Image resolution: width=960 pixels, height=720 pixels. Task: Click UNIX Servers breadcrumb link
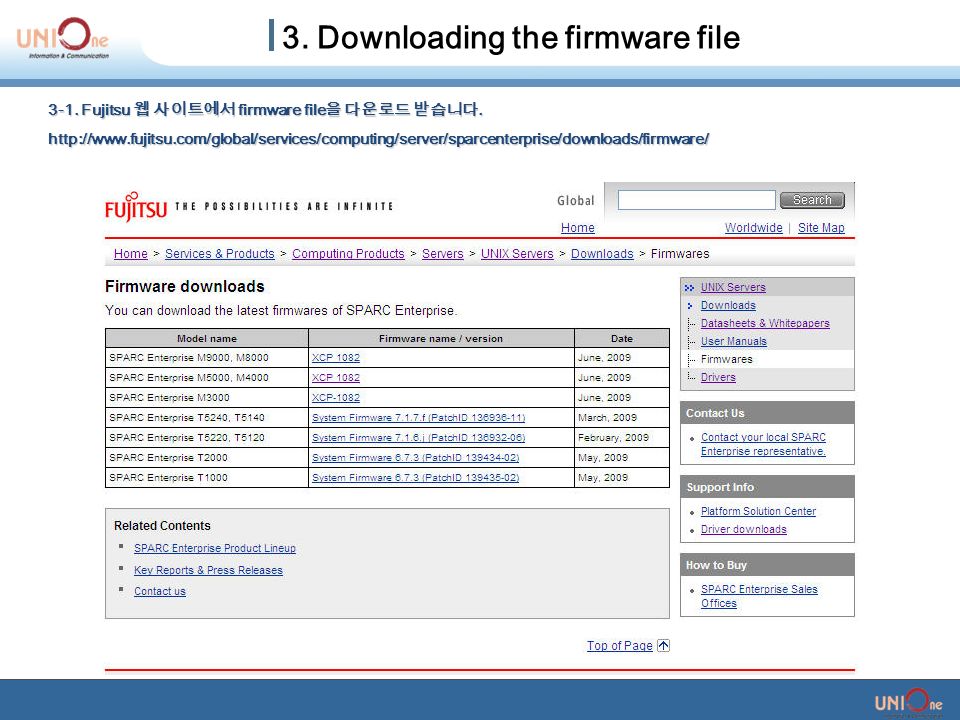coord(517,253)
